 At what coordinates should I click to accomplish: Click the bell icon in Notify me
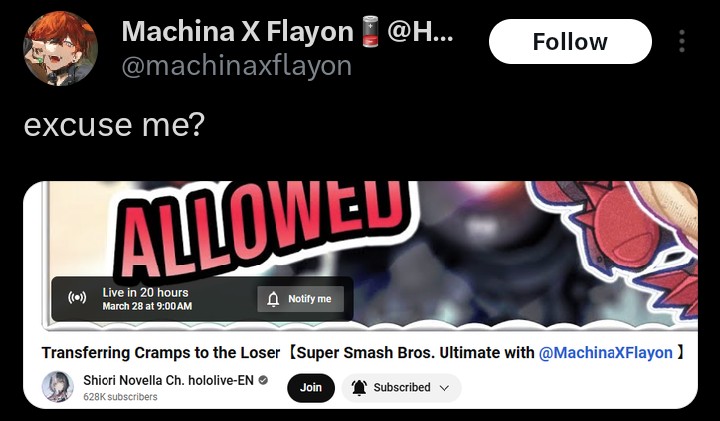tap(273, 299)
